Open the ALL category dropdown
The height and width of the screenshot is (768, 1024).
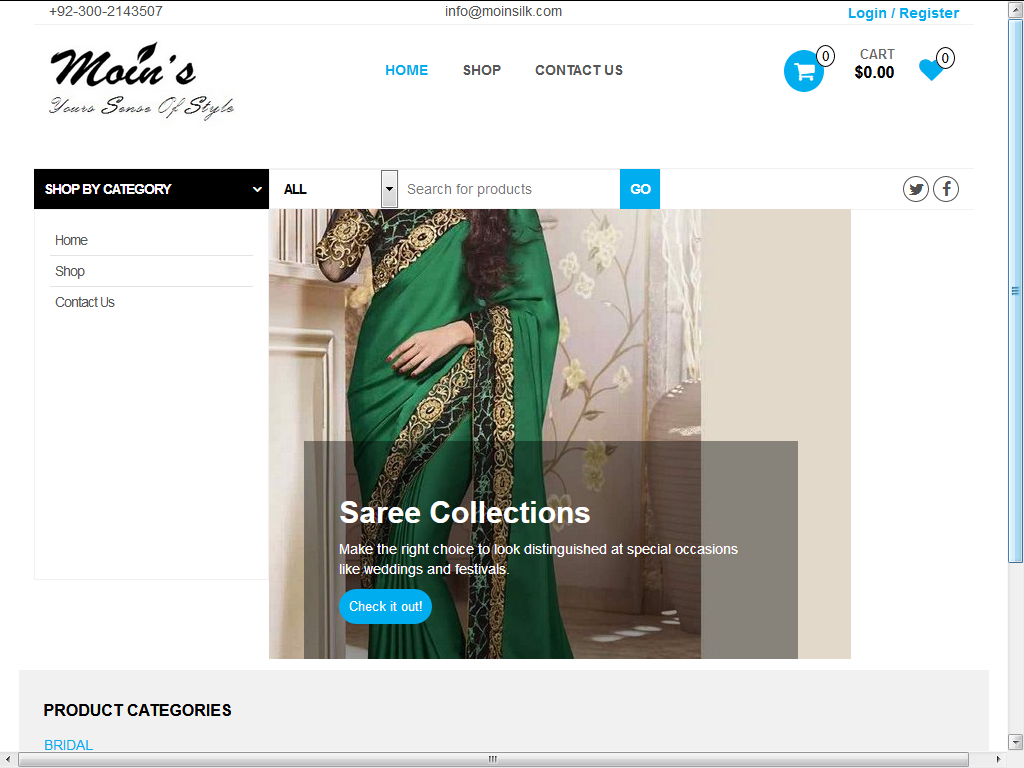pos(334,189)
